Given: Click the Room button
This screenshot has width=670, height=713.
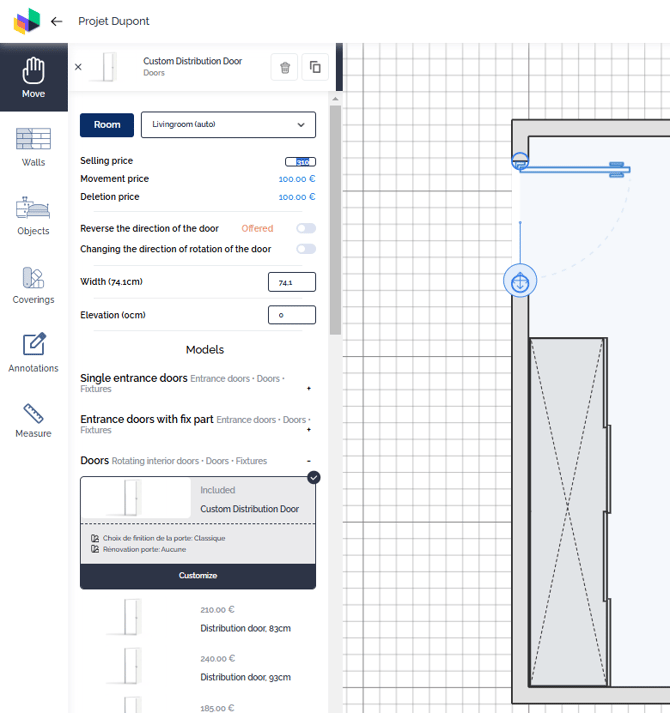Looking at the screenshot, I should click(107, 125).
